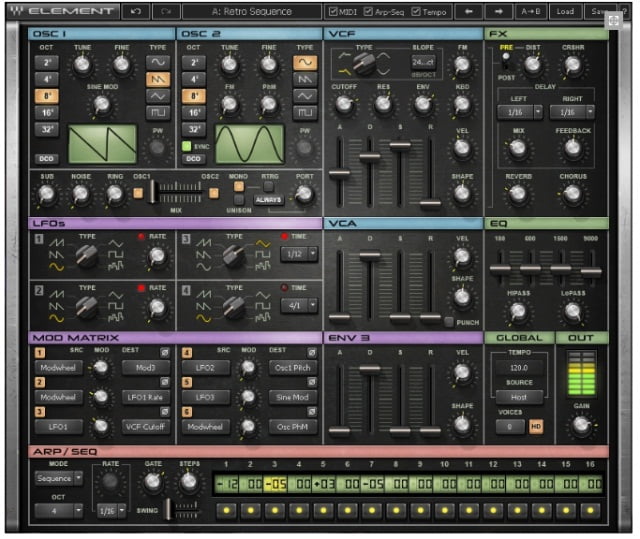Toggle the VCA PUNCH button
Image resolution: width=640 pixels, height=539 pixels.
(449, 322)
